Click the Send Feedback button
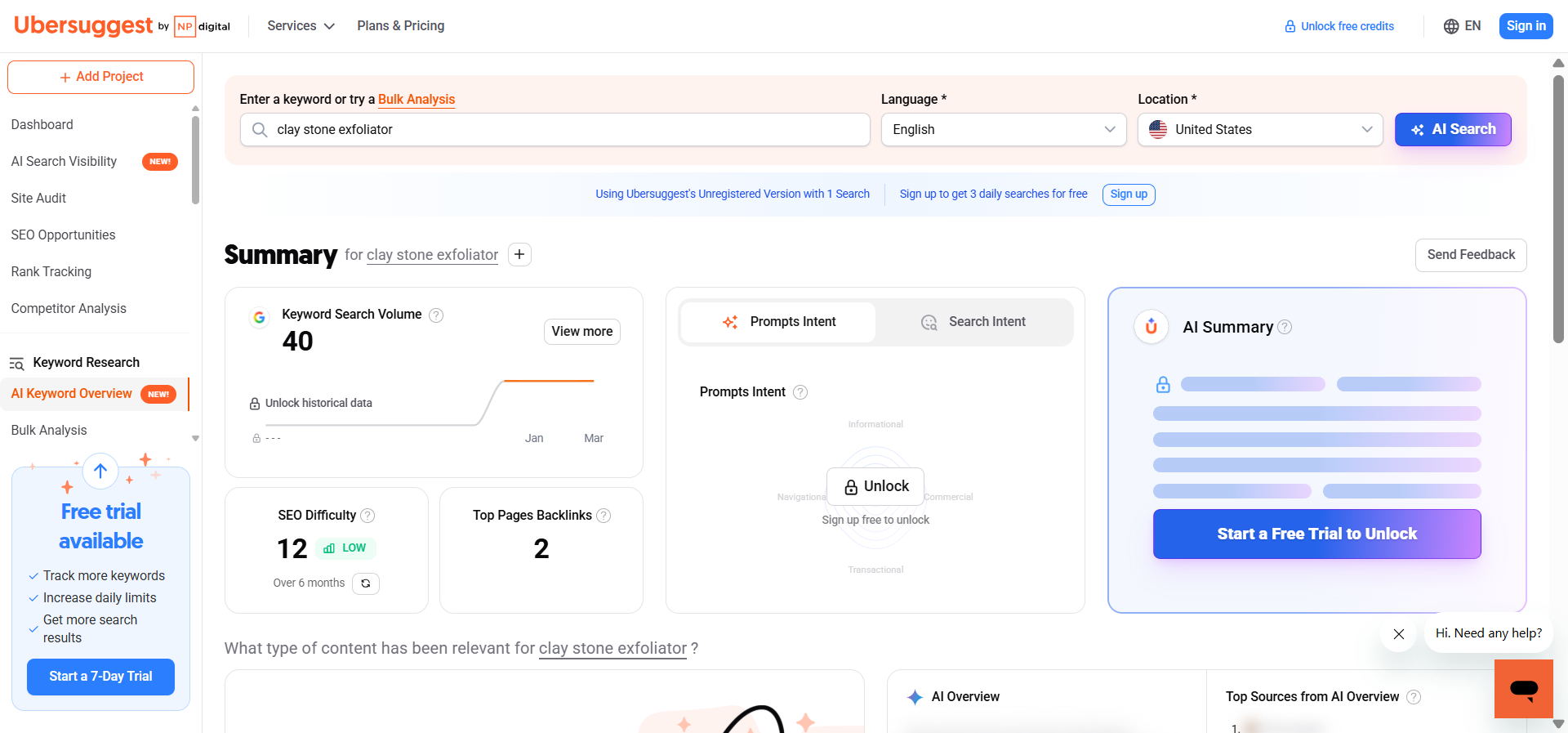 [1471, 255]
